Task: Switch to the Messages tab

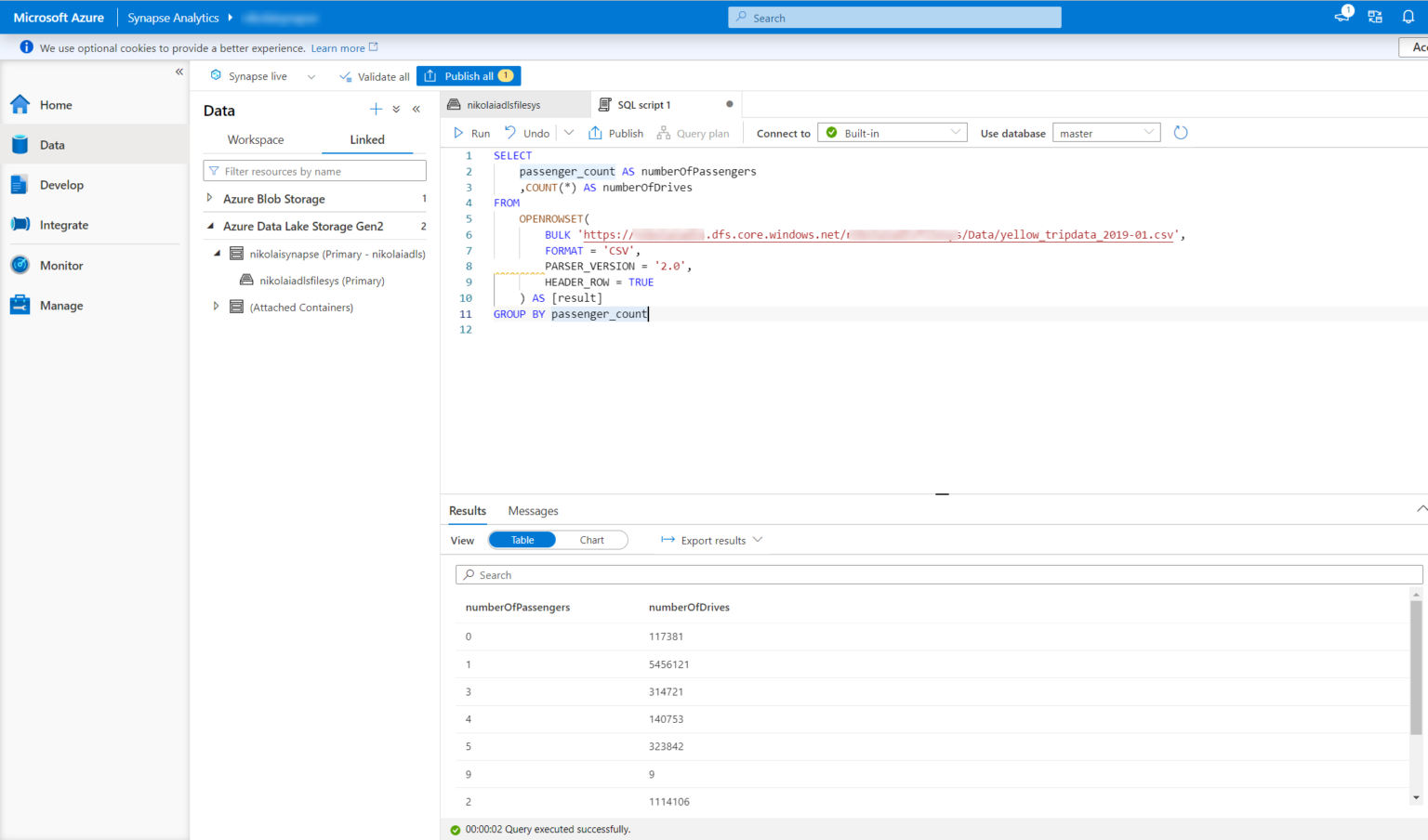Action: (533, 511)
